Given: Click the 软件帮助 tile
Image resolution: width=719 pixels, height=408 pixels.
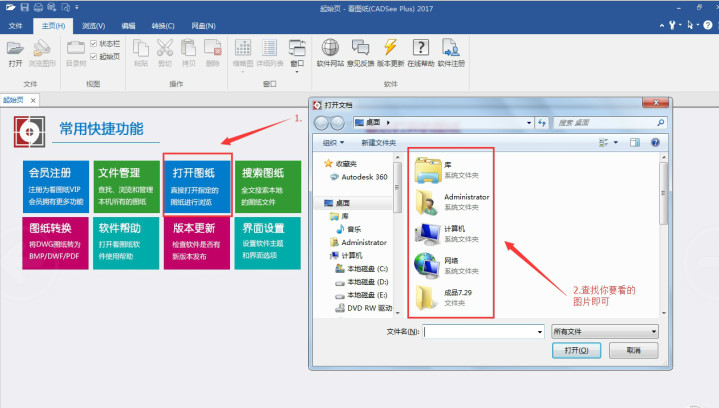Looking at the screenshot, I should point(126,243).
